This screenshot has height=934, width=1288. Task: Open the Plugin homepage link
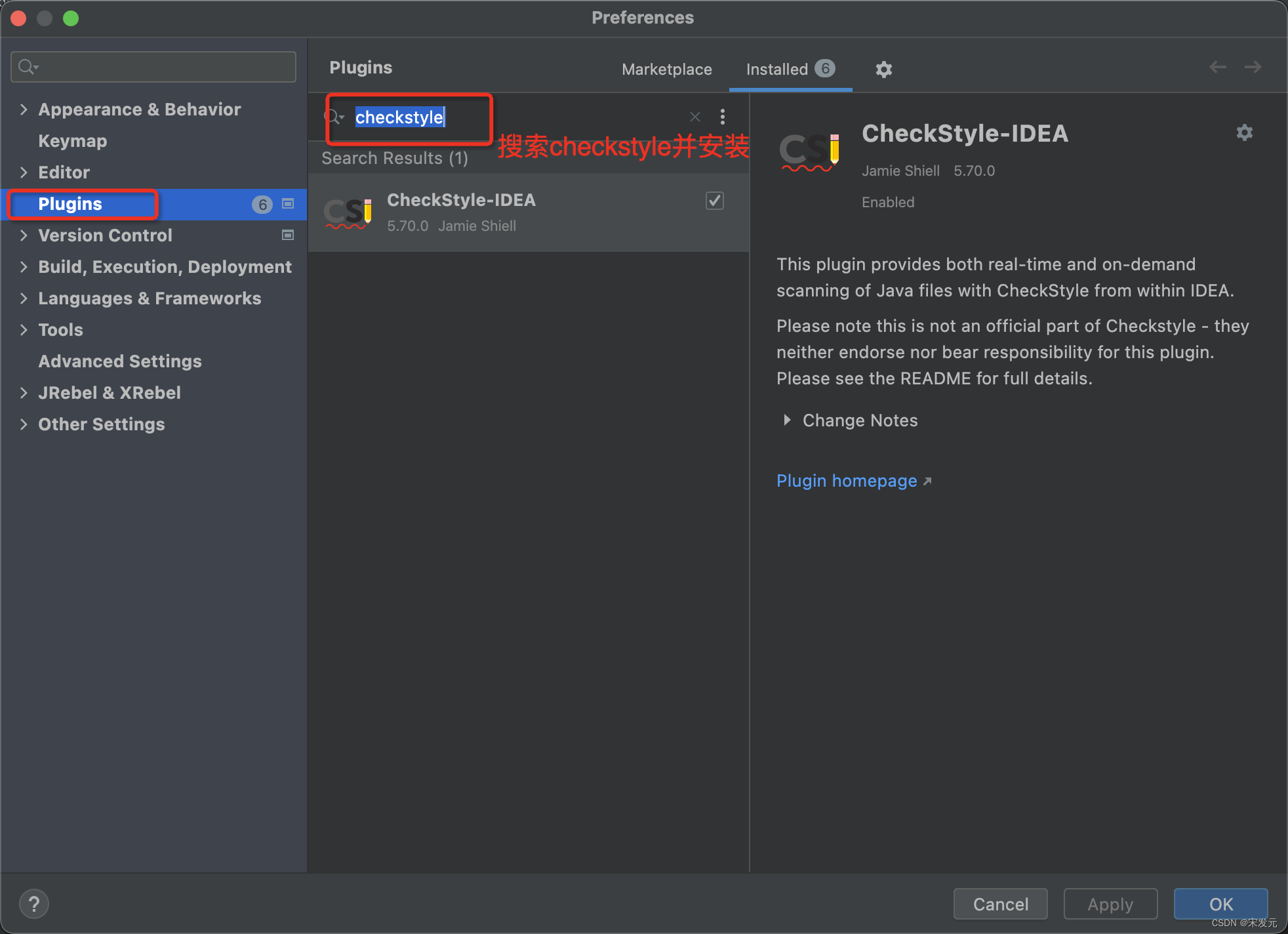(846, 481)
